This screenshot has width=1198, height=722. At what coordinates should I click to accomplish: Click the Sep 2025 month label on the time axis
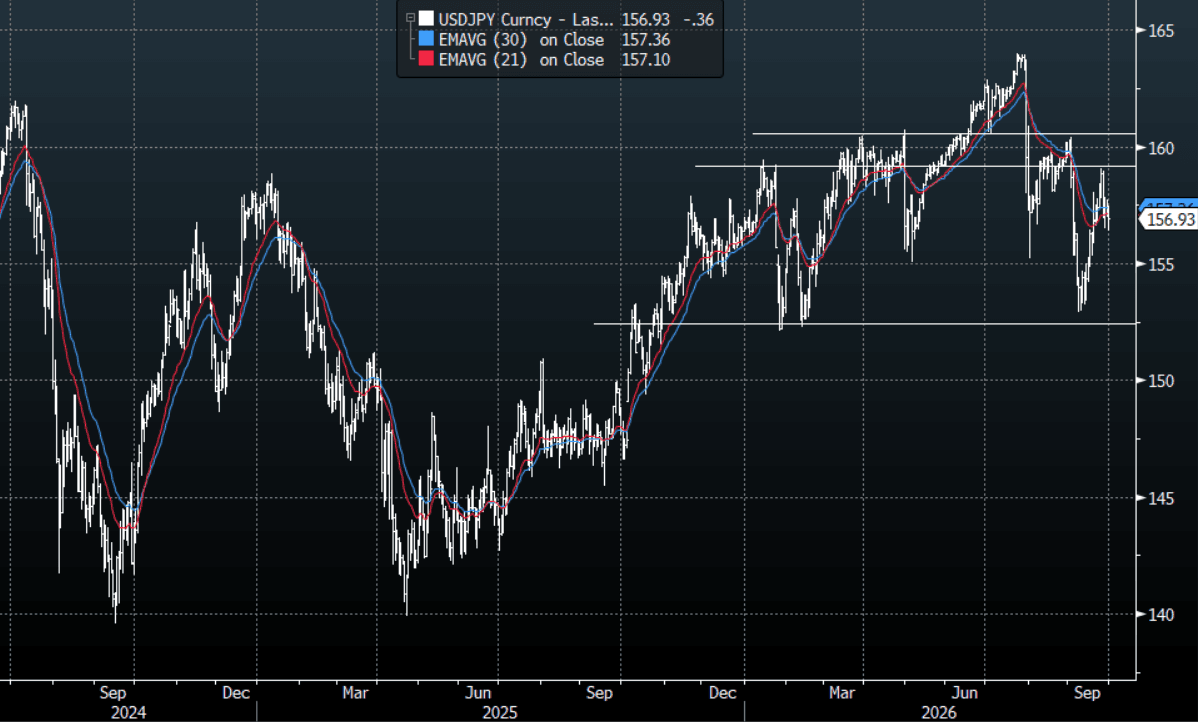(x=600, y=693)
